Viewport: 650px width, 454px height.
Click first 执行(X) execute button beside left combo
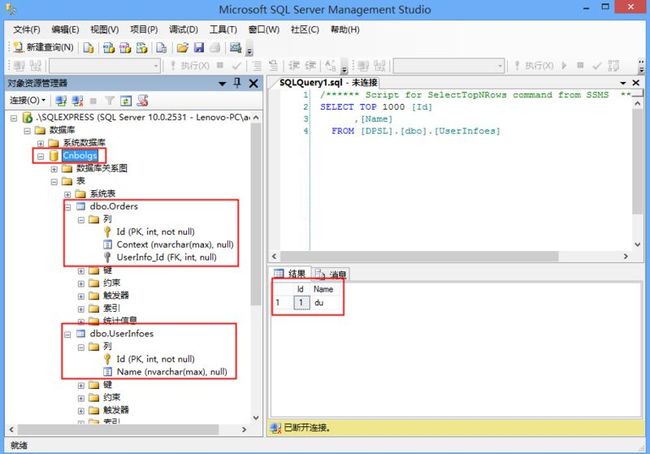pyautogui.click(x=190, y=66)
